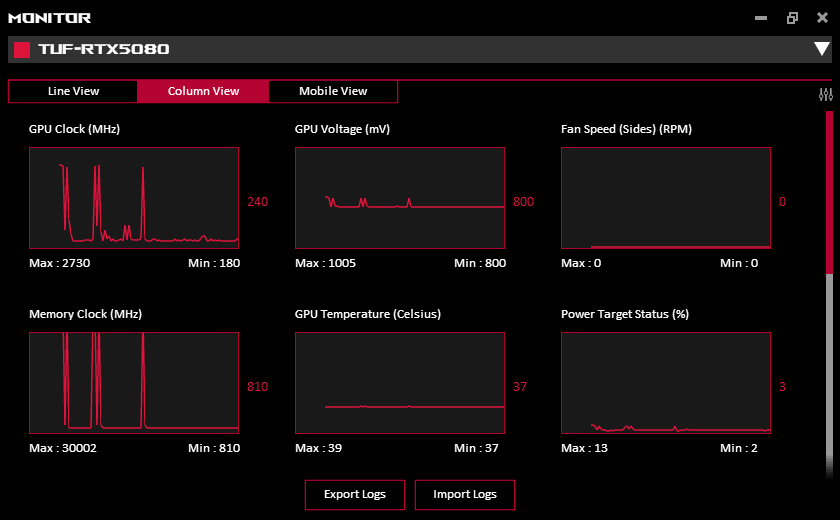This screenshot has width=840, height=520.
Task: Minimize the Monitor window
Action: pos(761,18)
